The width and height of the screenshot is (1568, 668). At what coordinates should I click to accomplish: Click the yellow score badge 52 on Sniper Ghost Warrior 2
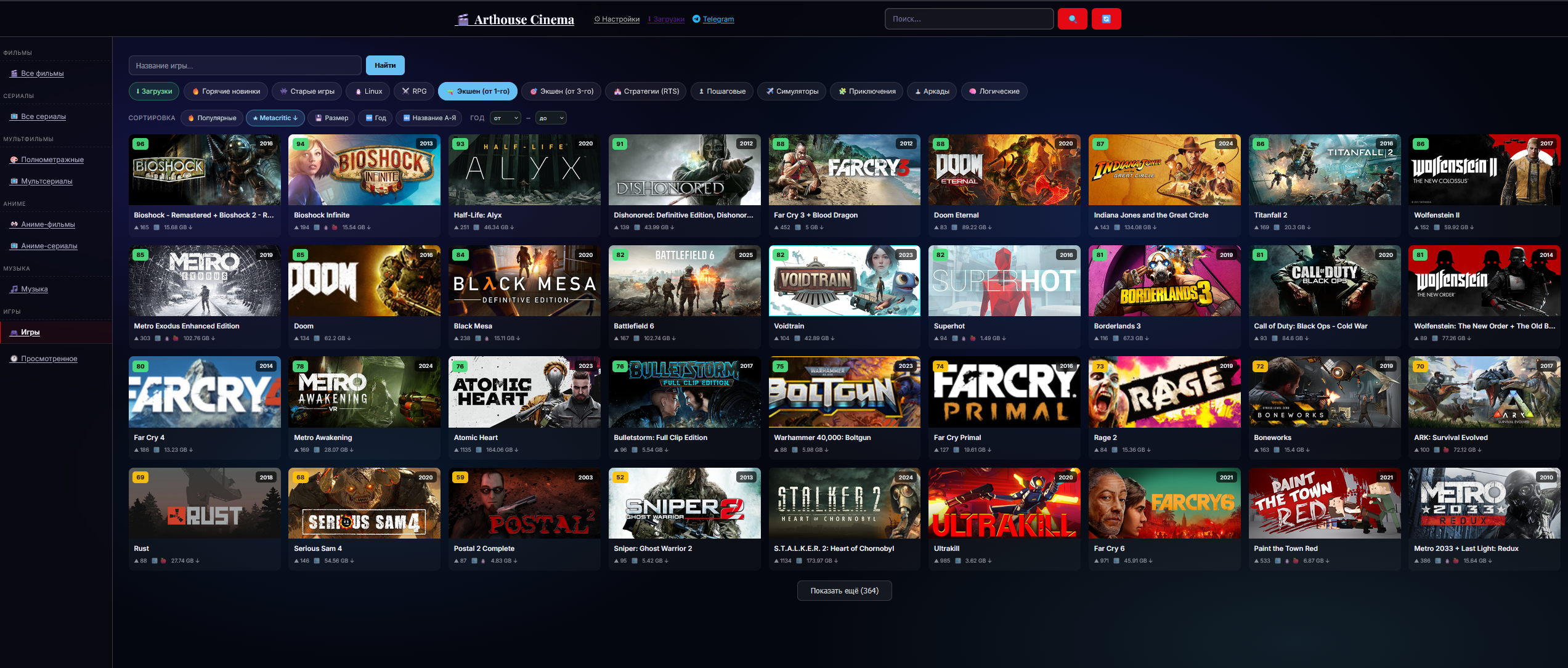pyautogui.click(x=620, y=478)
